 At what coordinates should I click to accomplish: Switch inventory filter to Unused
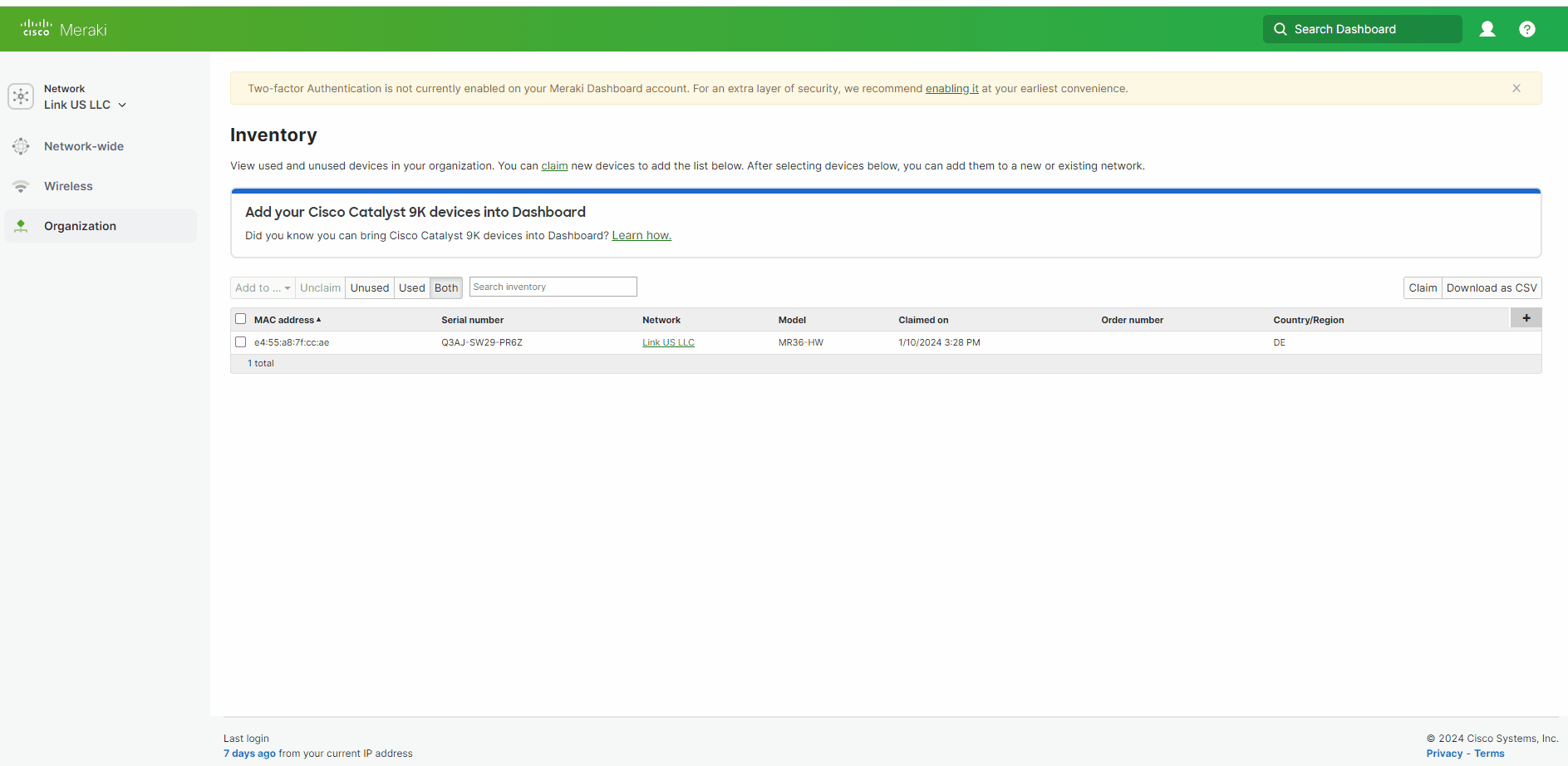(369, 288)
